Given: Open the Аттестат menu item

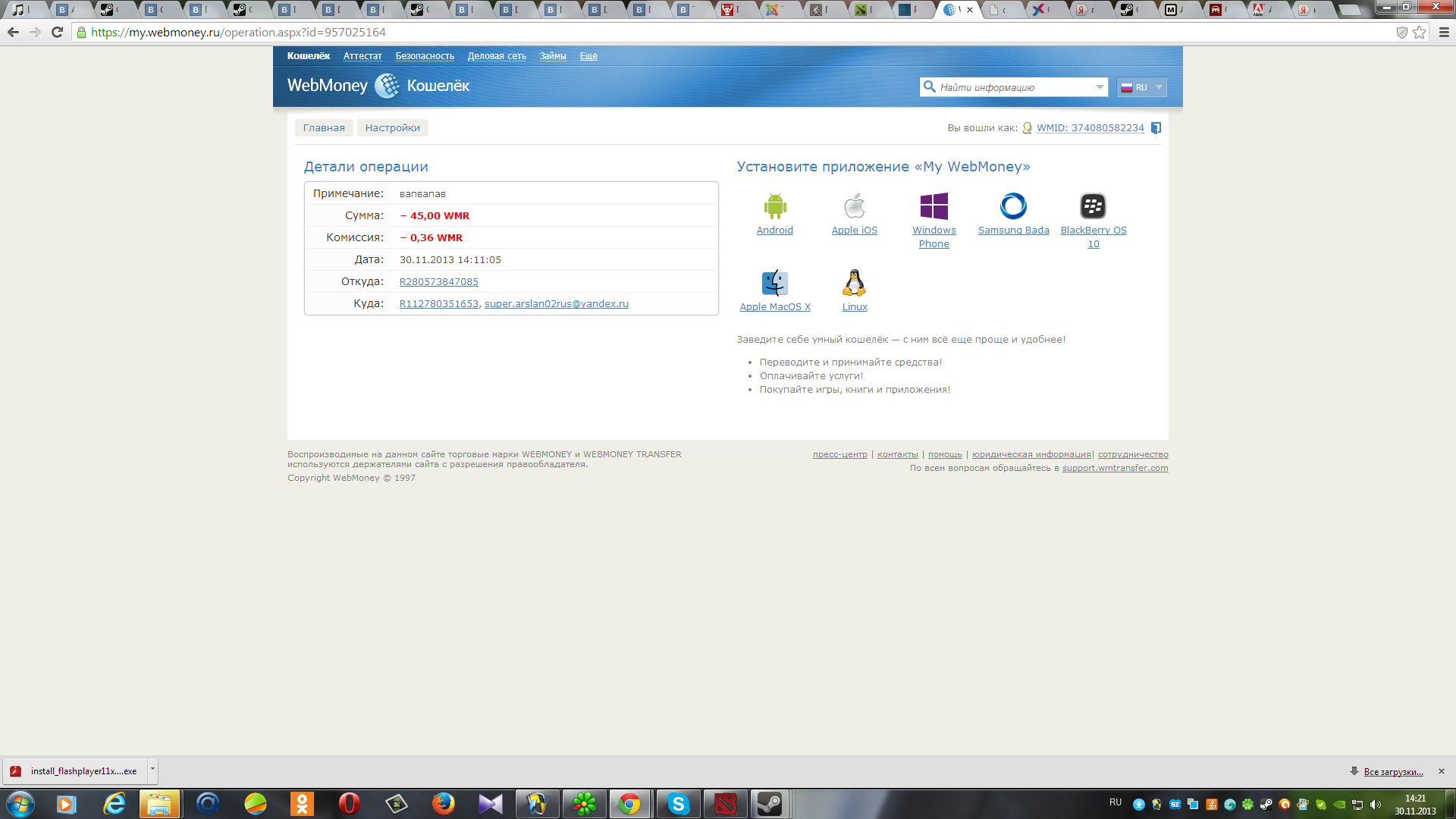Looking at the screenshot, I should pos(362,56).
